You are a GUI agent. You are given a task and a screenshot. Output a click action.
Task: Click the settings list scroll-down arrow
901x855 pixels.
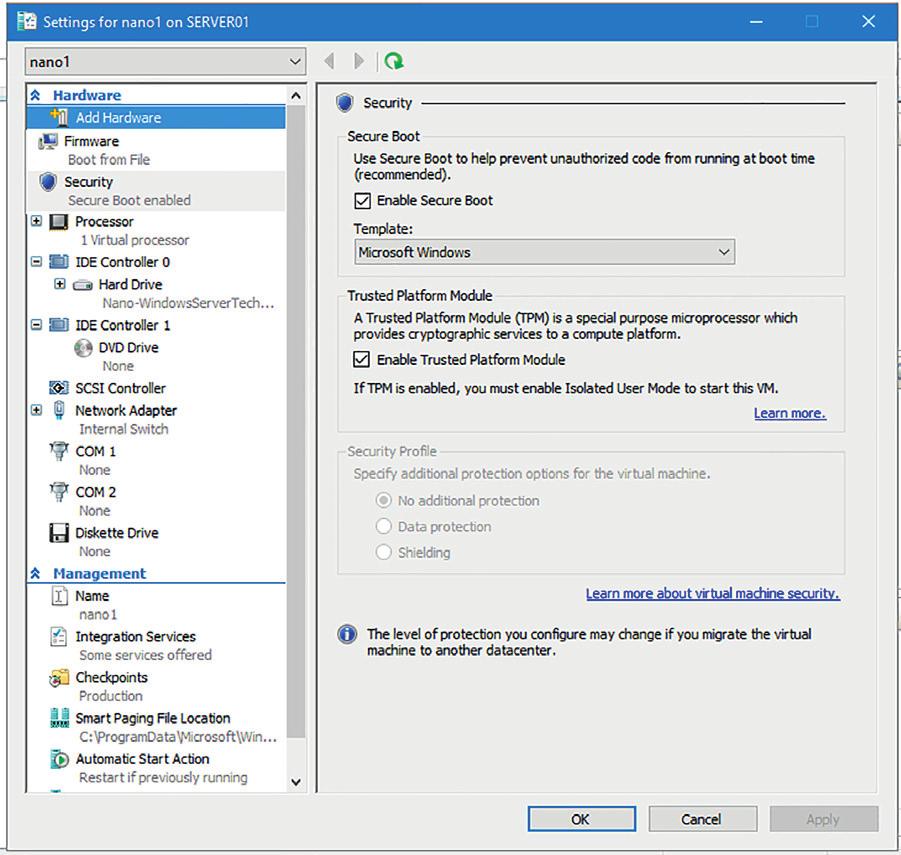click(296, 781)
